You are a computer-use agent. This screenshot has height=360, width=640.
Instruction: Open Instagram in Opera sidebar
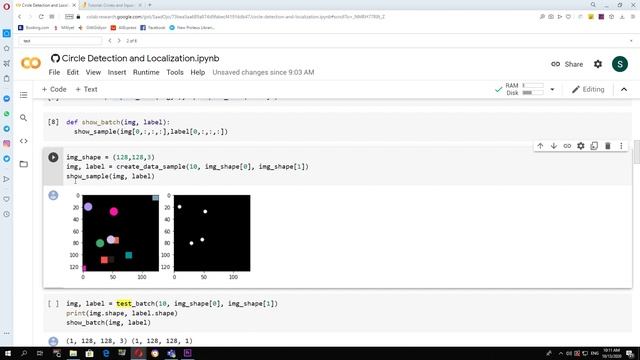(x=7, y=144)
